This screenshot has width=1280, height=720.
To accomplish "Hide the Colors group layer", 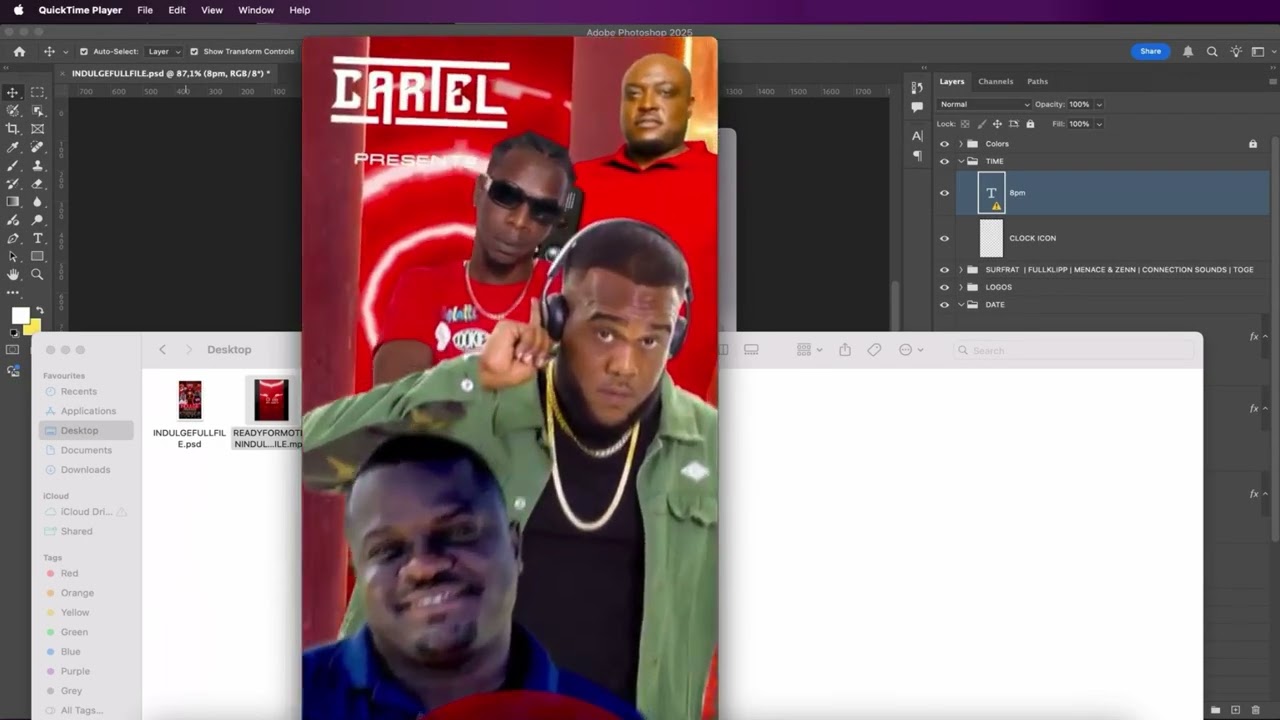I will point(944,144).
